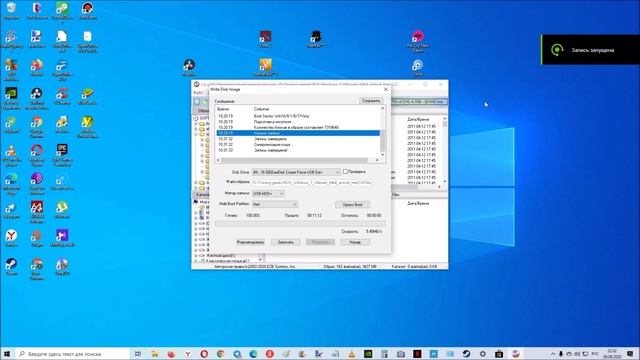Open the Recycle Bin desktop icon
This screenshot has width=640, height=360.
11,10
